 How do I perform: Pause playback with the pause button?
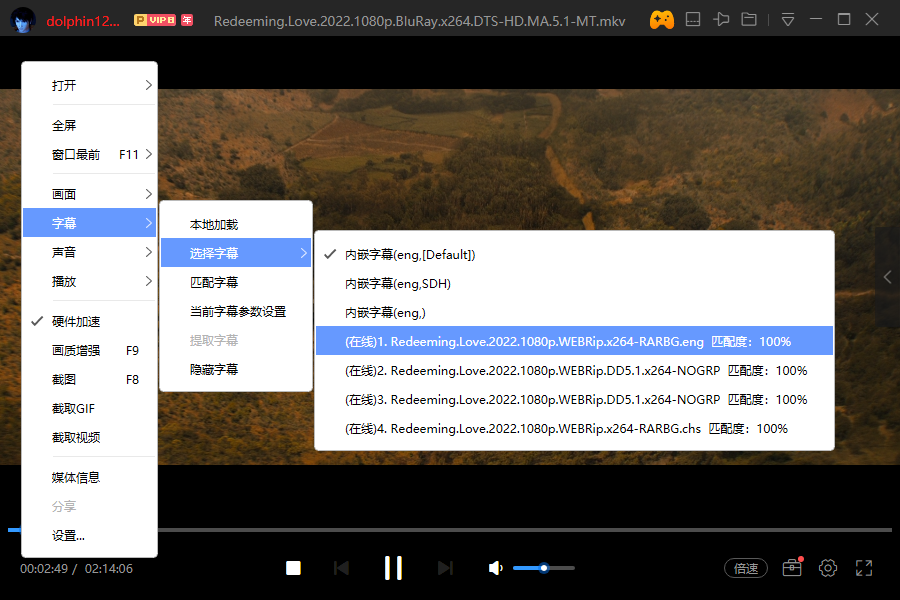pyautogui.click(x=393, y=567)
